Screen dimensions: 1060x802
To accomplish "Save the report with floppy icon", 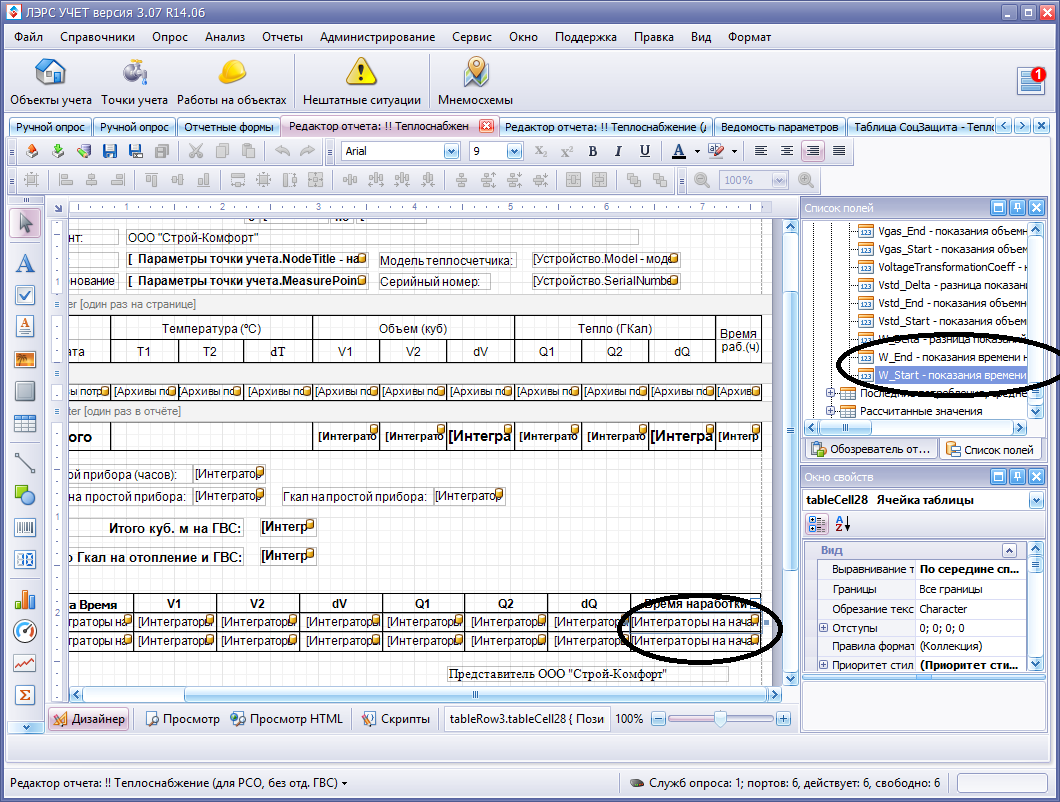I will coord(110,151).
